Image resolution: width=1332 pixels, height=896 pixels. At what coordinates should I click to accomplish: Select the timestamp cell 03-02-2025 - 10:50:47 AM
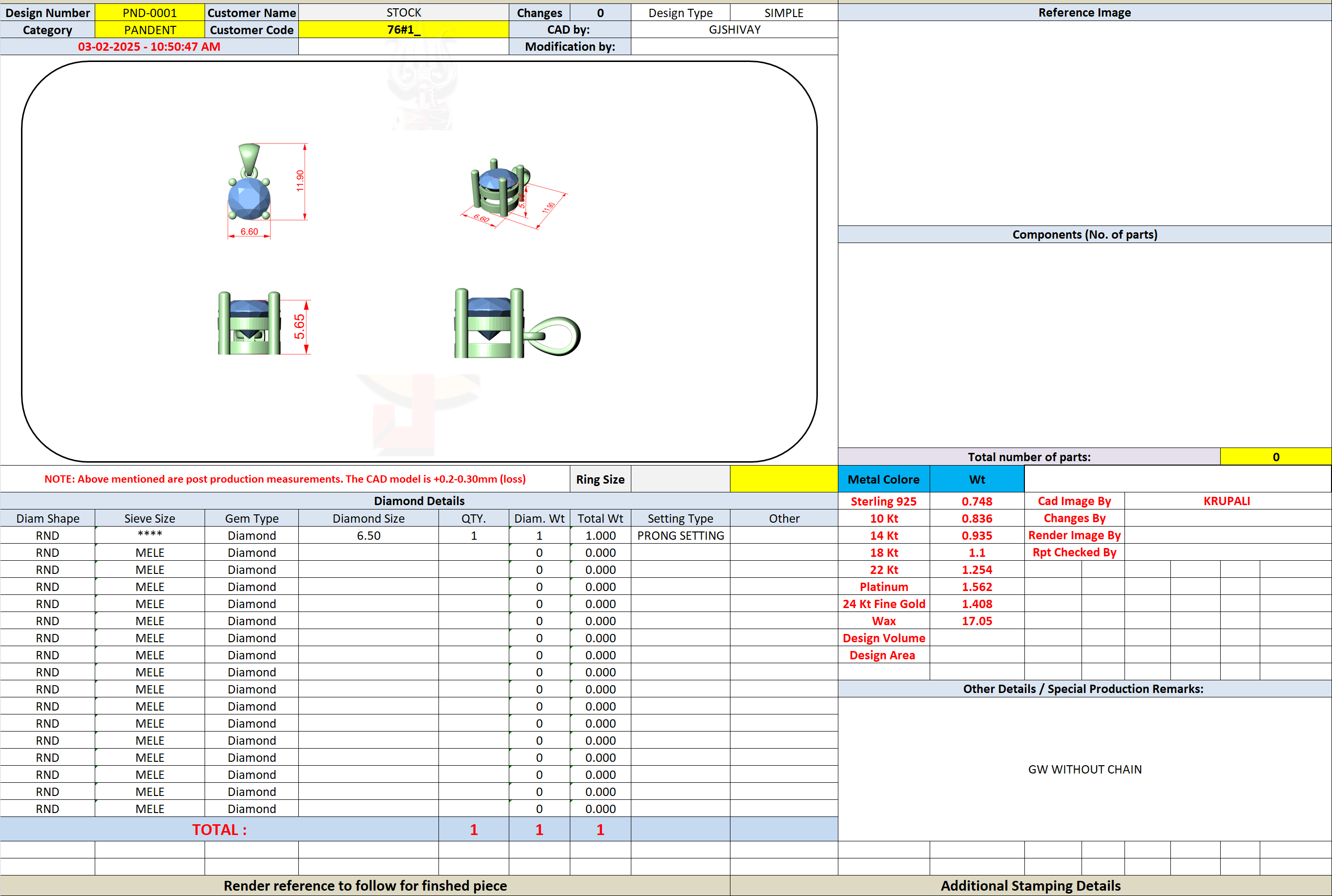point(149,47)
